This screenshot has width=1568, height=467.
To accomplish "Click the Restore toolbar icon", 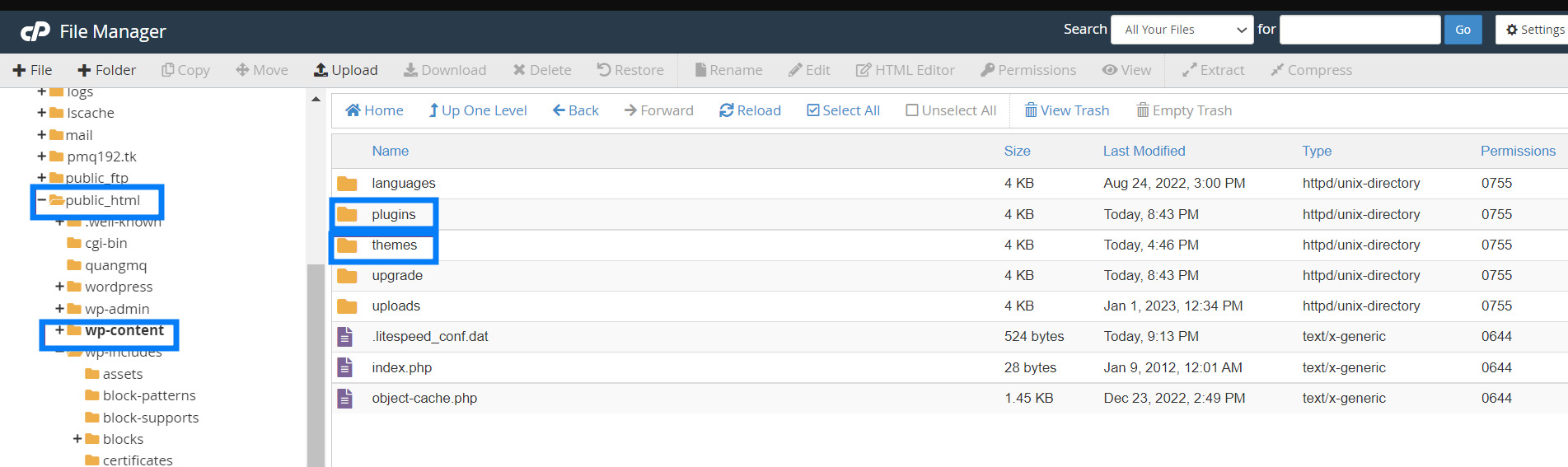I will (x=604, y=70).
